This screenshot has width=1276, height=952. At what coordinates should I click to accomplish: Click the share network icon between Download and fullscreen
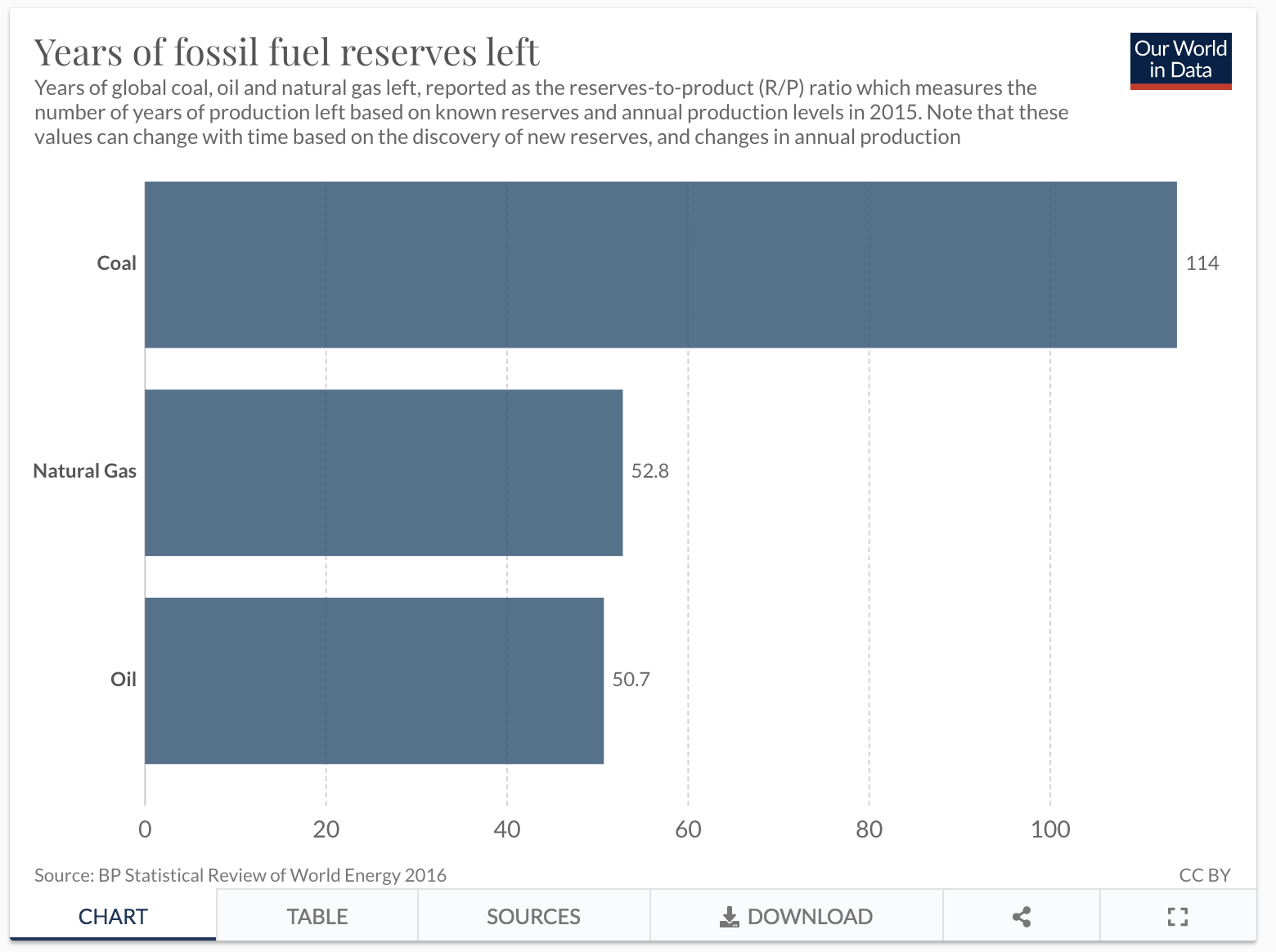[x=1021, y=916]
